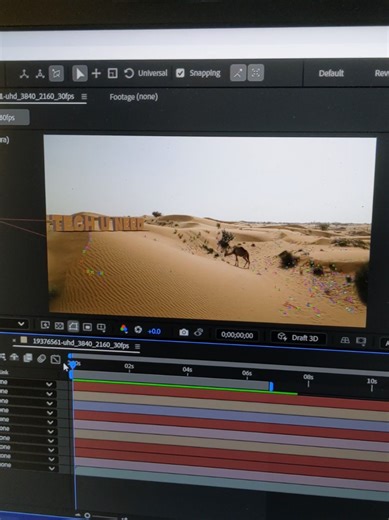Click the Show Snapshot icon
Viewport: 389px width, 520px height.
199,332
